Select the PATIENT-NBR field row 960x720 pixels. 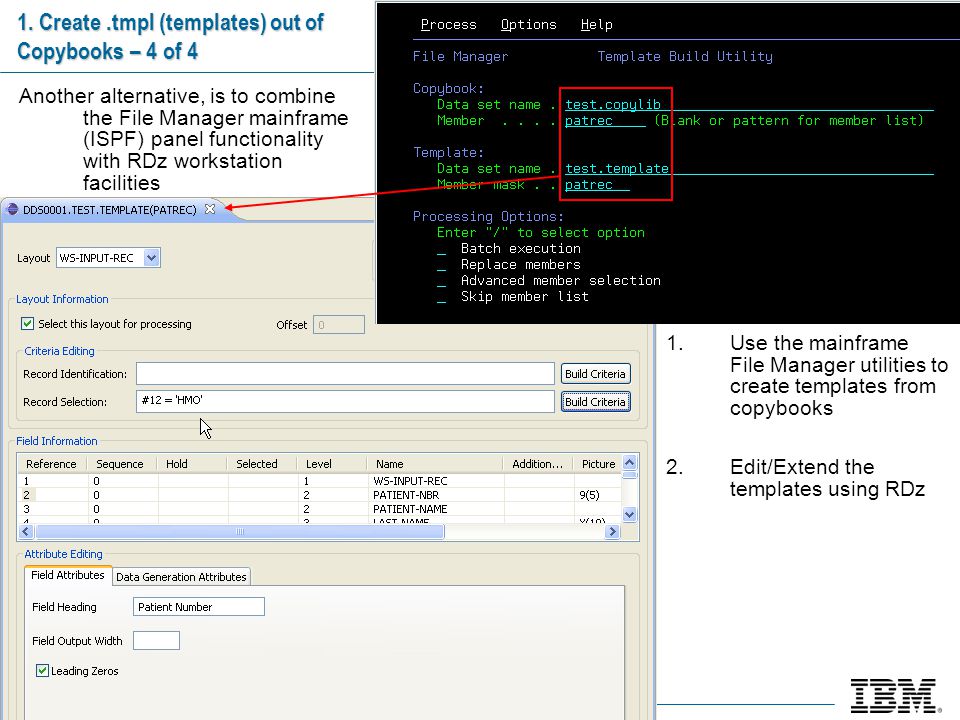coord(320,495)
